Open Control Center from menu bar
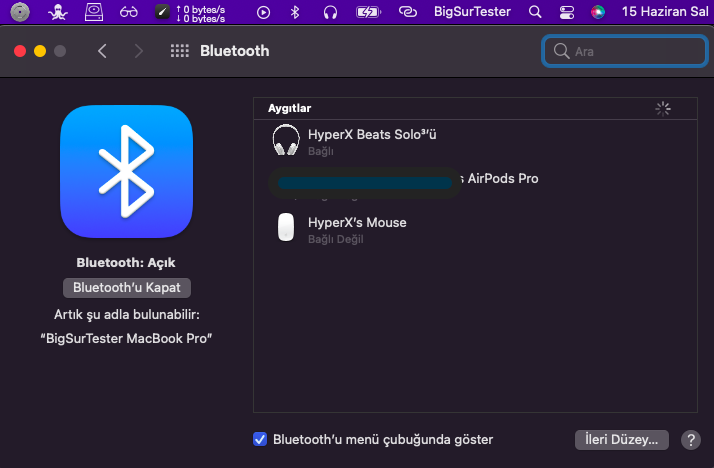 tap(567, 12)
